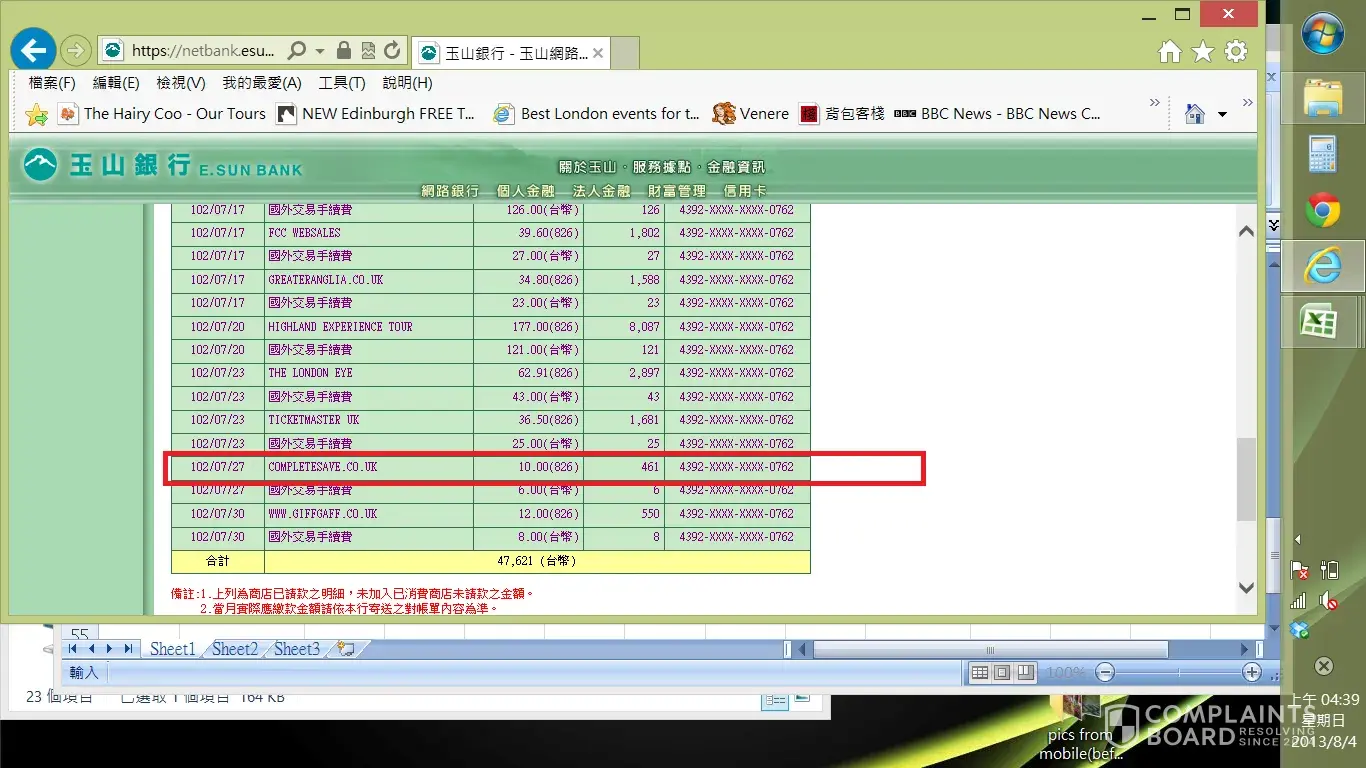Switch Excel to Normal view button
Viewport: 1366px width, 768px height.
coord(980,673)
